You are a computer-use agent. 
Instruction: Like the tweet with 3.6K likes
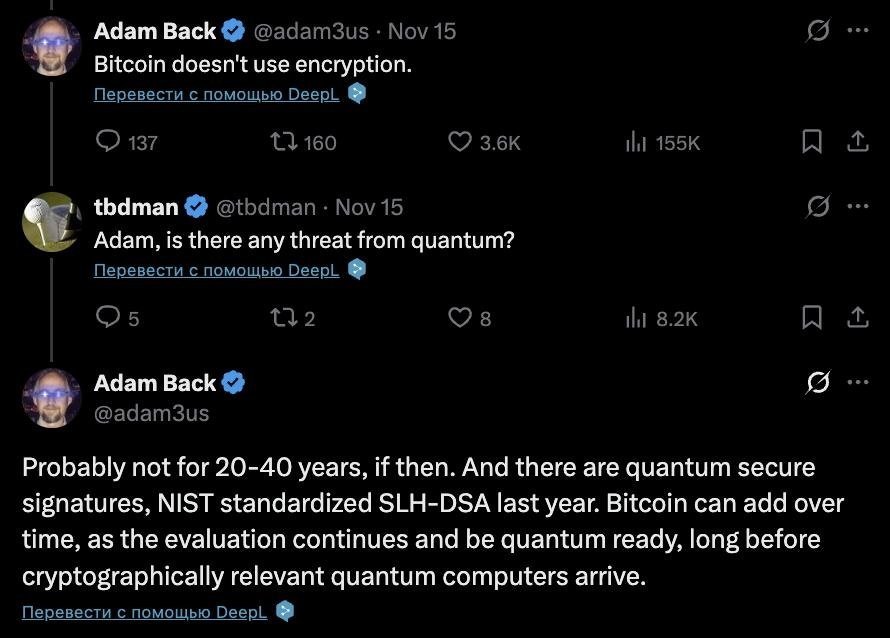(x=459, y=142)
